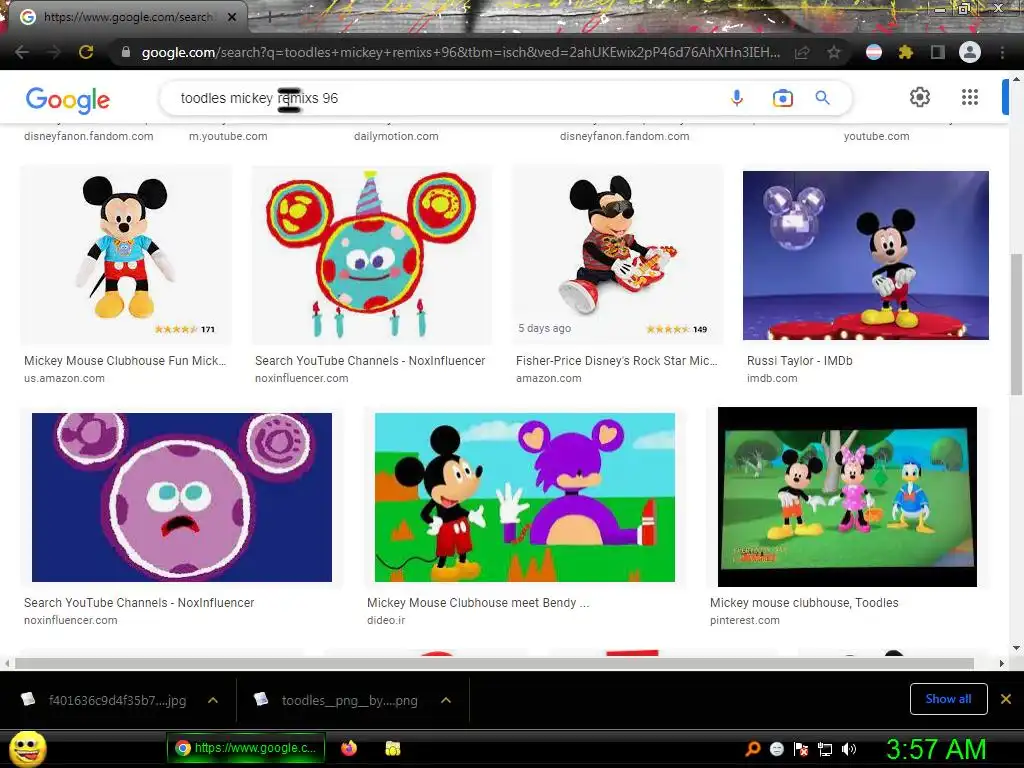Image resolution: width=1024 pixels, height=768 pixels.
Task: Click dideo.ir source text
Action: point(385,620)
